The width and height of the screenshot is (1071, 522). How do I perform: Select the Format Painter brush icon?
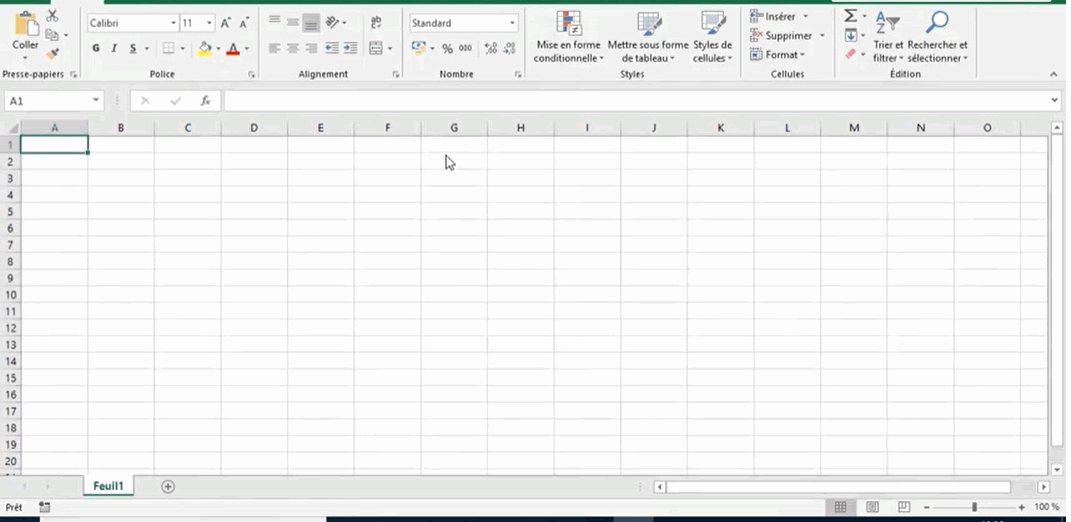(x=52, y=54)
